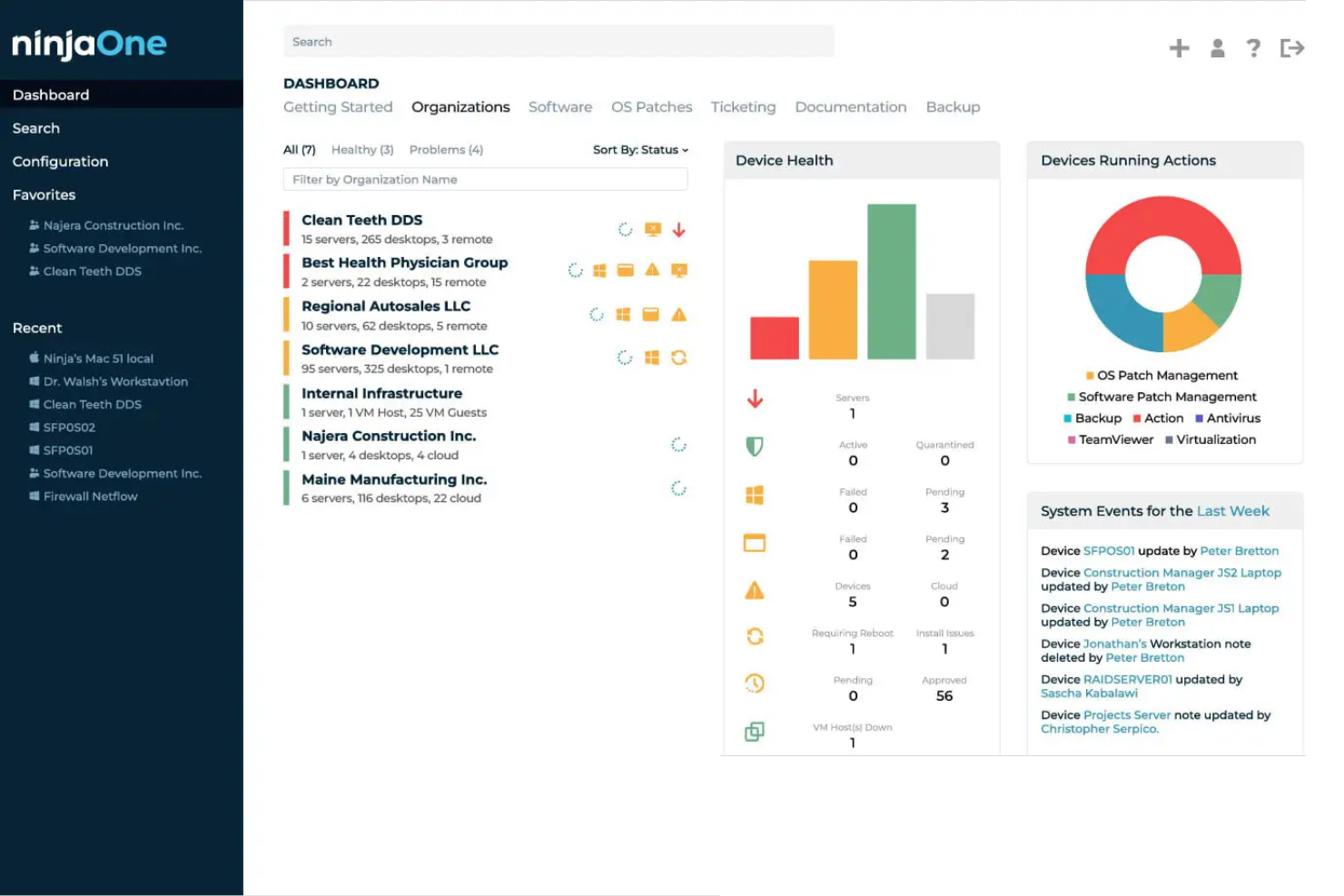Image resolution: width=1344 pixels, height=896 pixels.
Task: Open the user profile icon
Action: point(1218,48)
